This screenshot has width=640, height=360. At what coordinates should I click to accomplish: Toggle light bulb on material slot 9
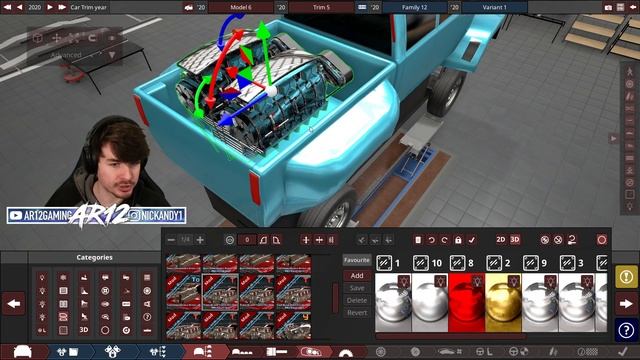tap(550, 281)
